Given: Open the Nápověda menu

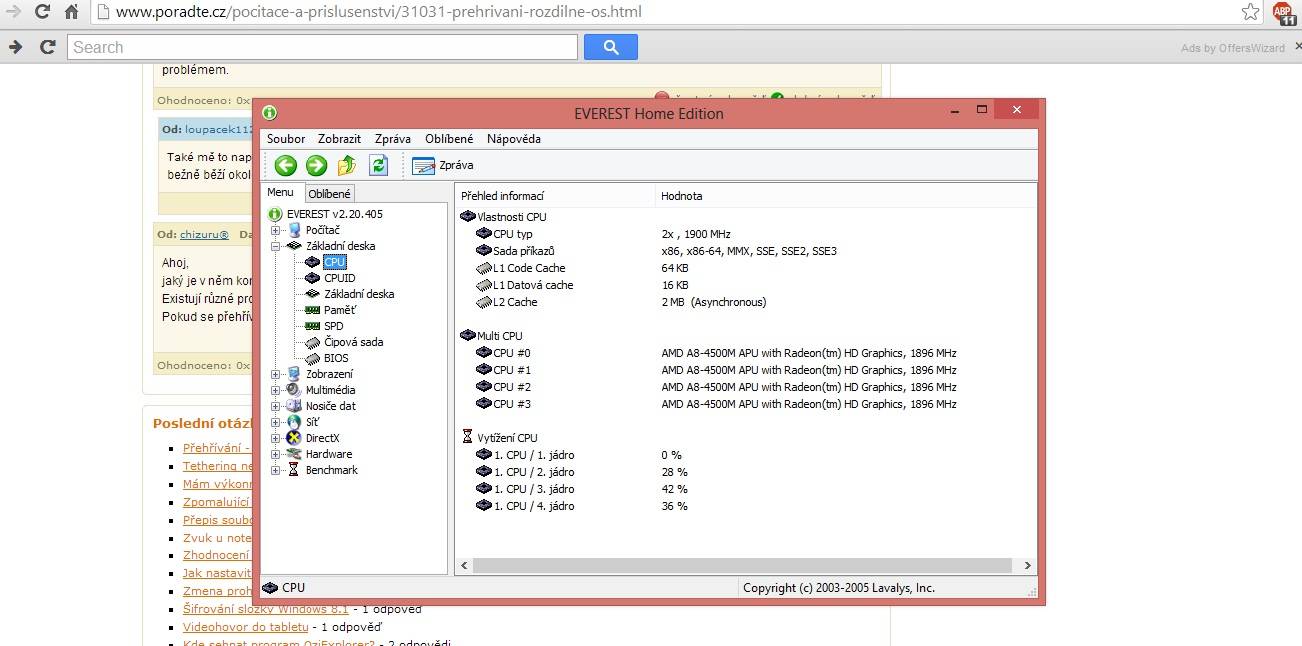Looking at the screenshot, I should 514,139.
